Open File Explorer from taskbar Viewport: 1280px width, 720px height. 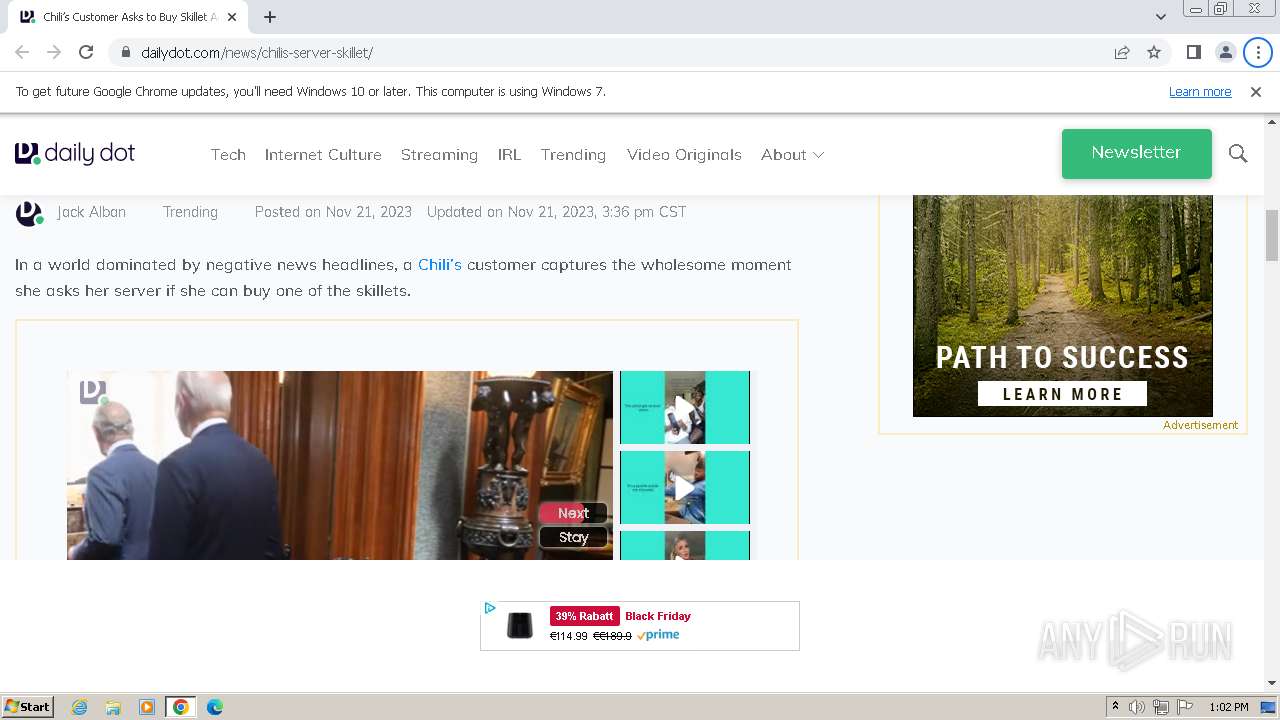113,707
